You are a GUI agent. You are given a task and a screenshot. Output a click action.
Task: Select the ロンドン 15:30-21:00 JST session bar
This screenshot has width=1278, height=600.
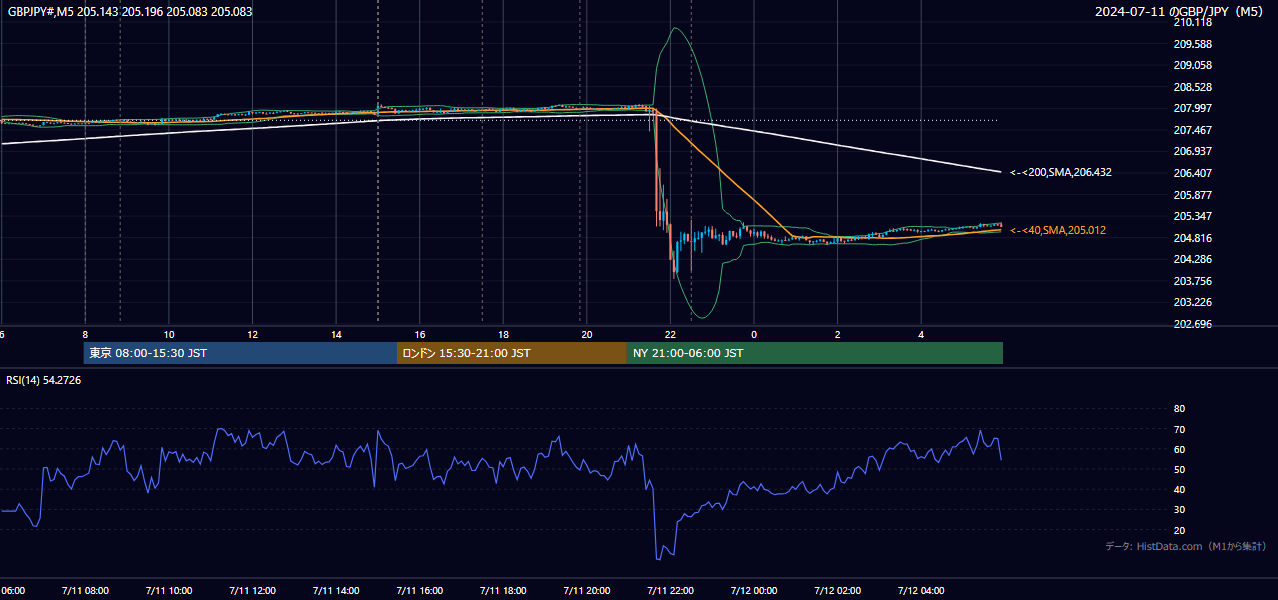pyautogui.click(x=512, y=353)
